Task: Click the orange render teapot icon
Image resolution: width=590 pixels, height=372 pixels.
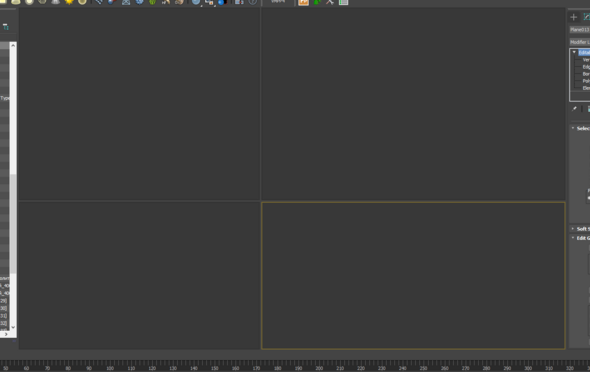Action: (303, 2)
